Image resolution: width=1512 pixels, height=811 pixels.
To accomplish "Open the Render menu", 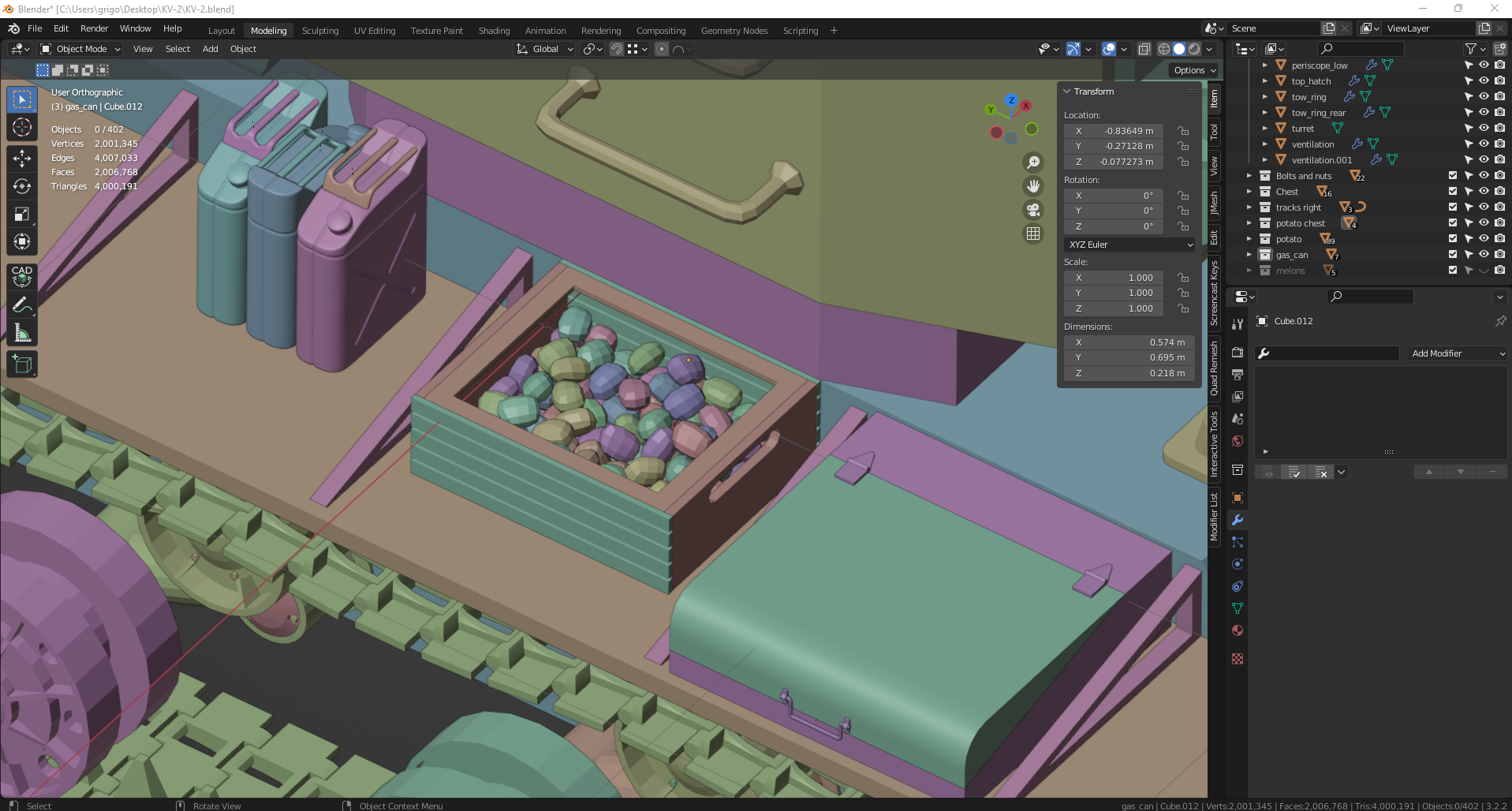I will tap(94, 28).
